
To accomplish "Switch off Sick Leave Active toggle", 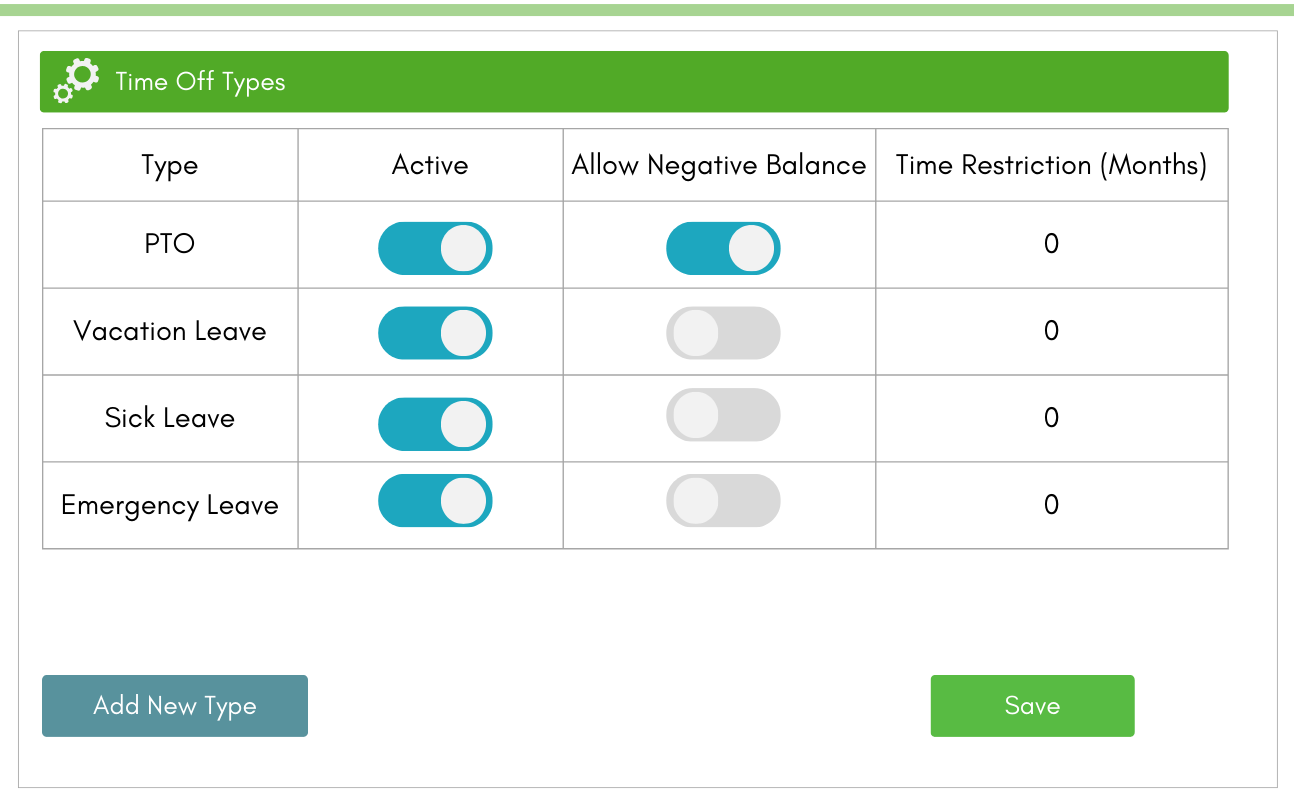I will 435,424.
